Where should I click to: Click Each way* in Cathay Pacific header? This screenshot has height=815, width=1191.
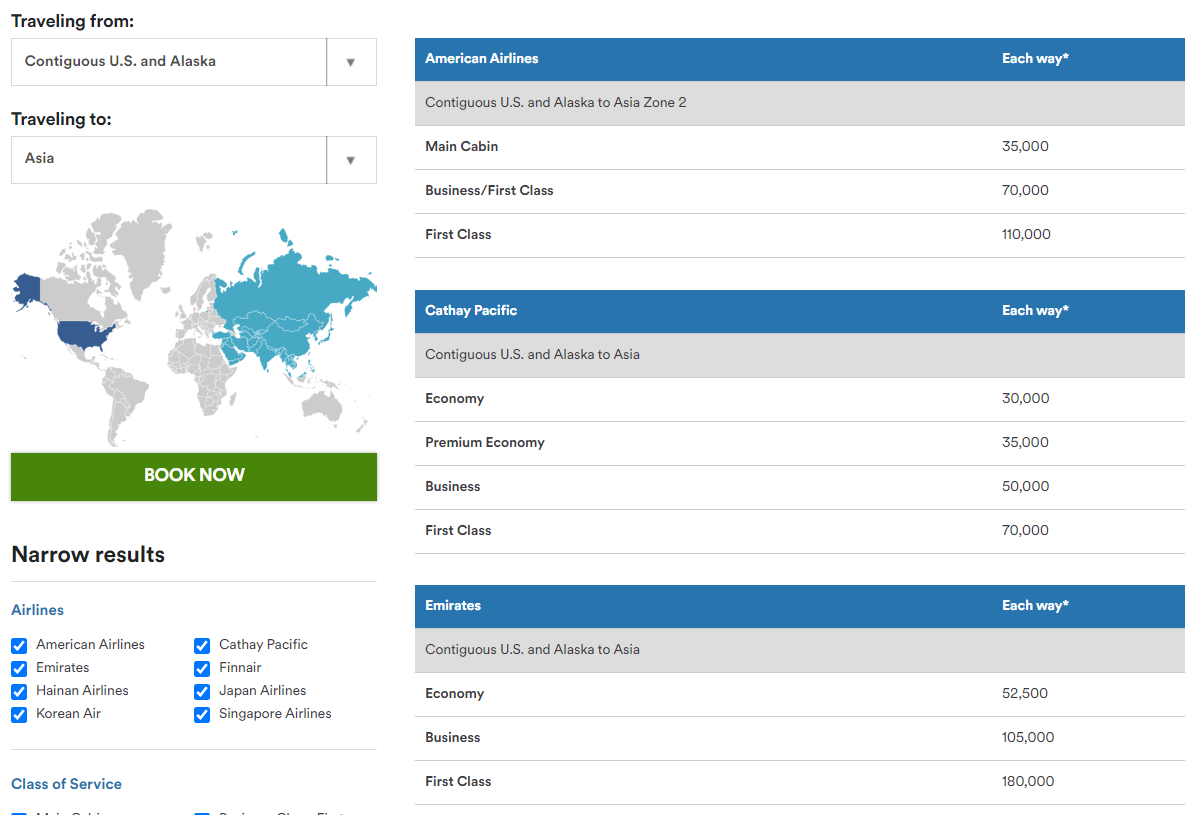(1035, 311)
